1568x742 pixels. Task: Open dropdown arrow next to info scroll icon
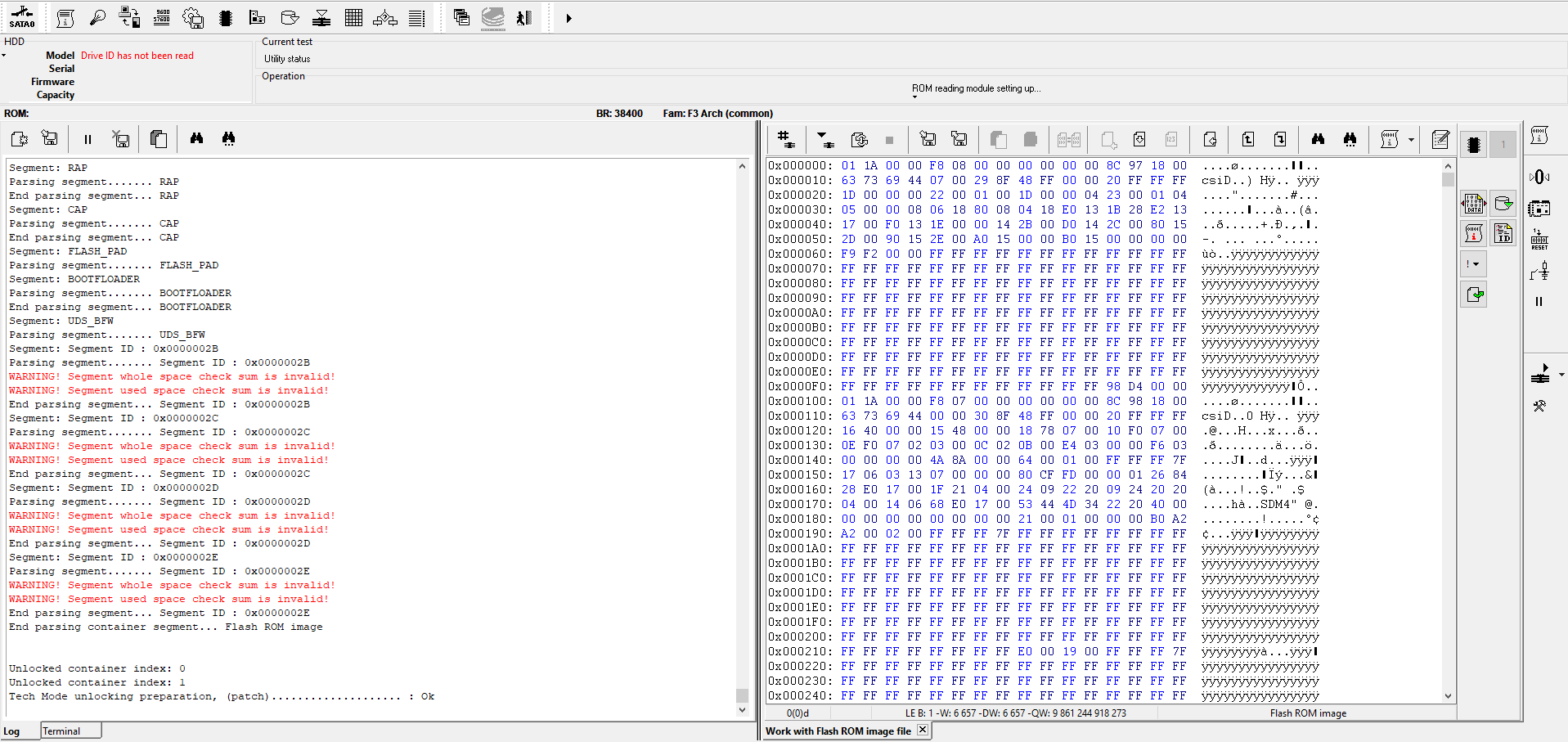tap(1411, 140)
